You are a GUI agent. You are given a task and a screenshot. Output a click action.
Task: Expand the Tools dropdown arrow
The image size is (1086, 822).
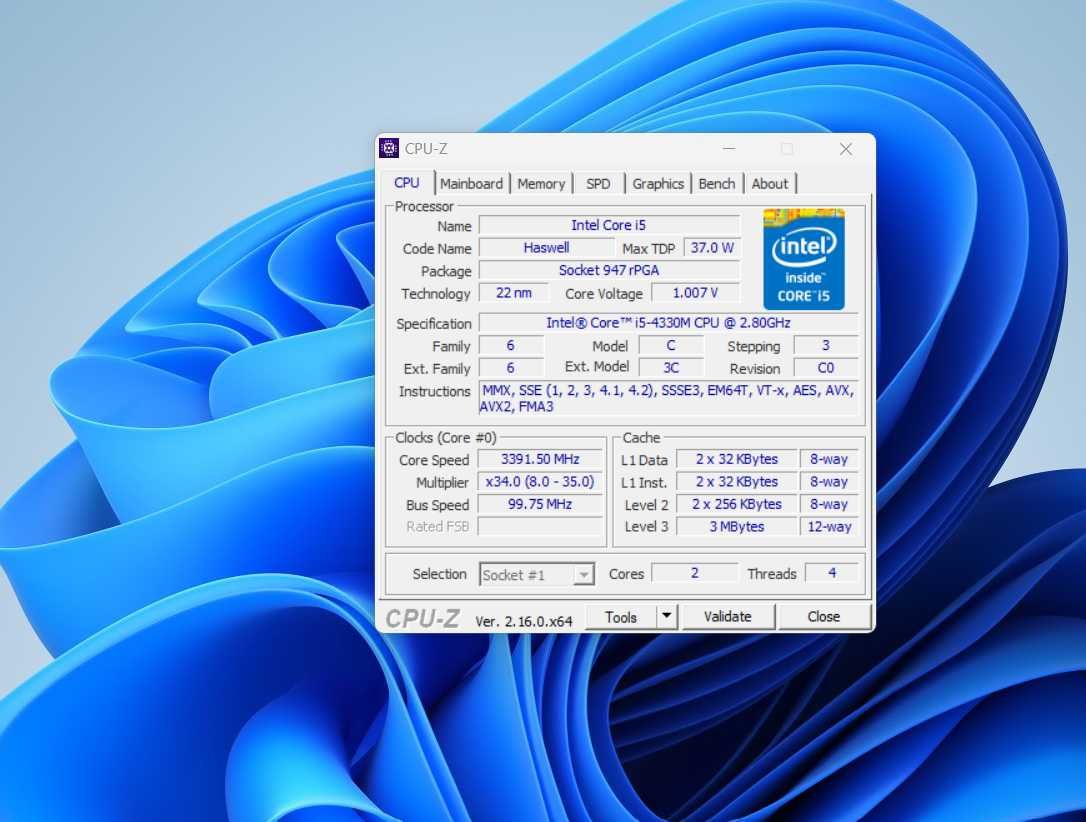click(666, 616)
